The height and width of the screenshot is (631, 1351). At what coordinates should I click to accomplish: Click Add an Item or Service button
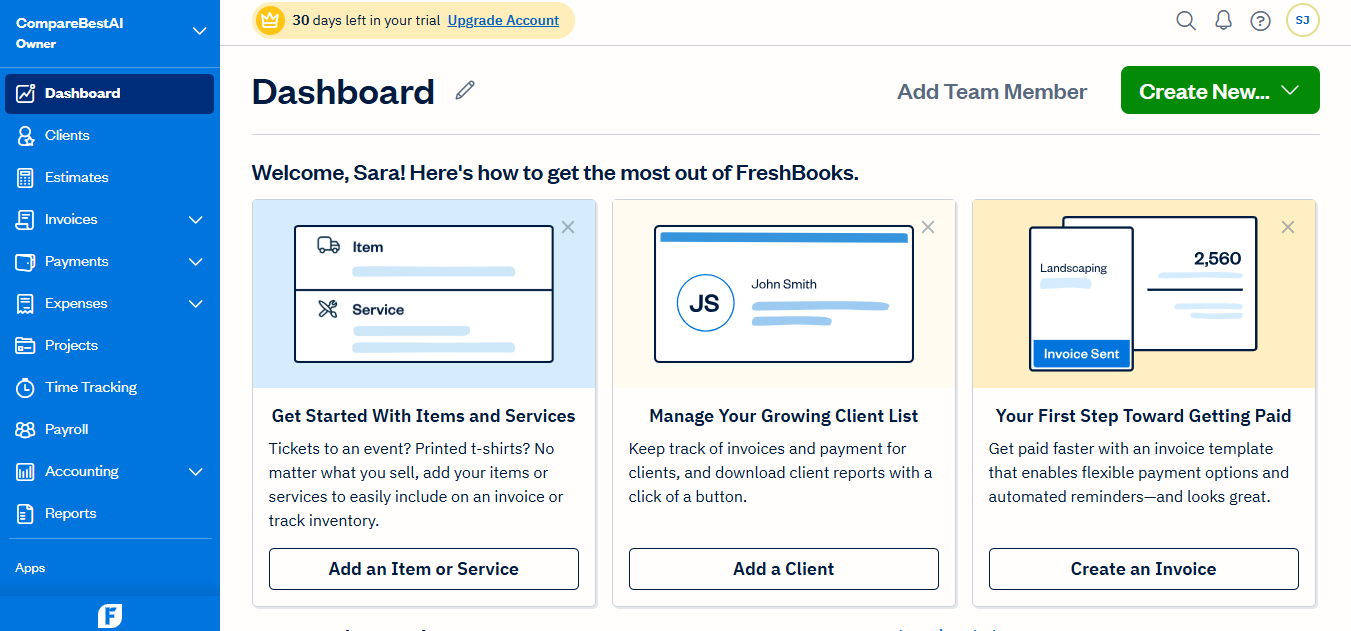point(424,569)
